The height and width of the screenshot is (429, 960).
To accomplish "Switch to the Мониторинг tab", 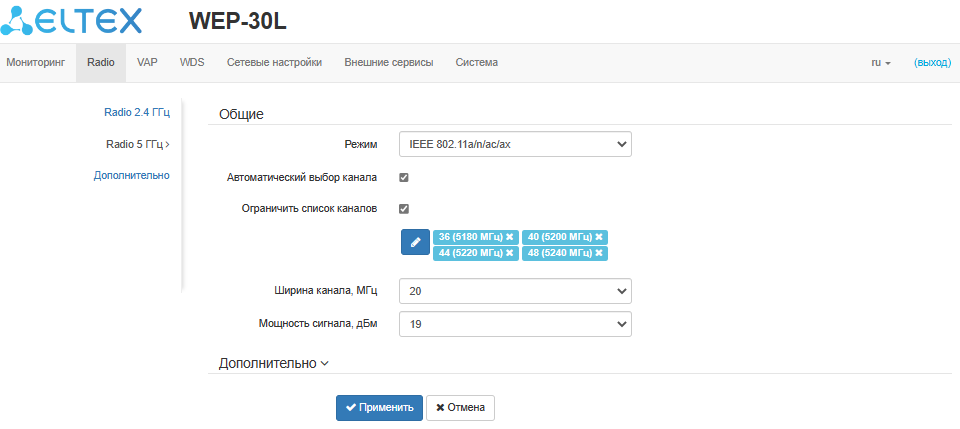I will pyautogui.click(x=35, y=62).
